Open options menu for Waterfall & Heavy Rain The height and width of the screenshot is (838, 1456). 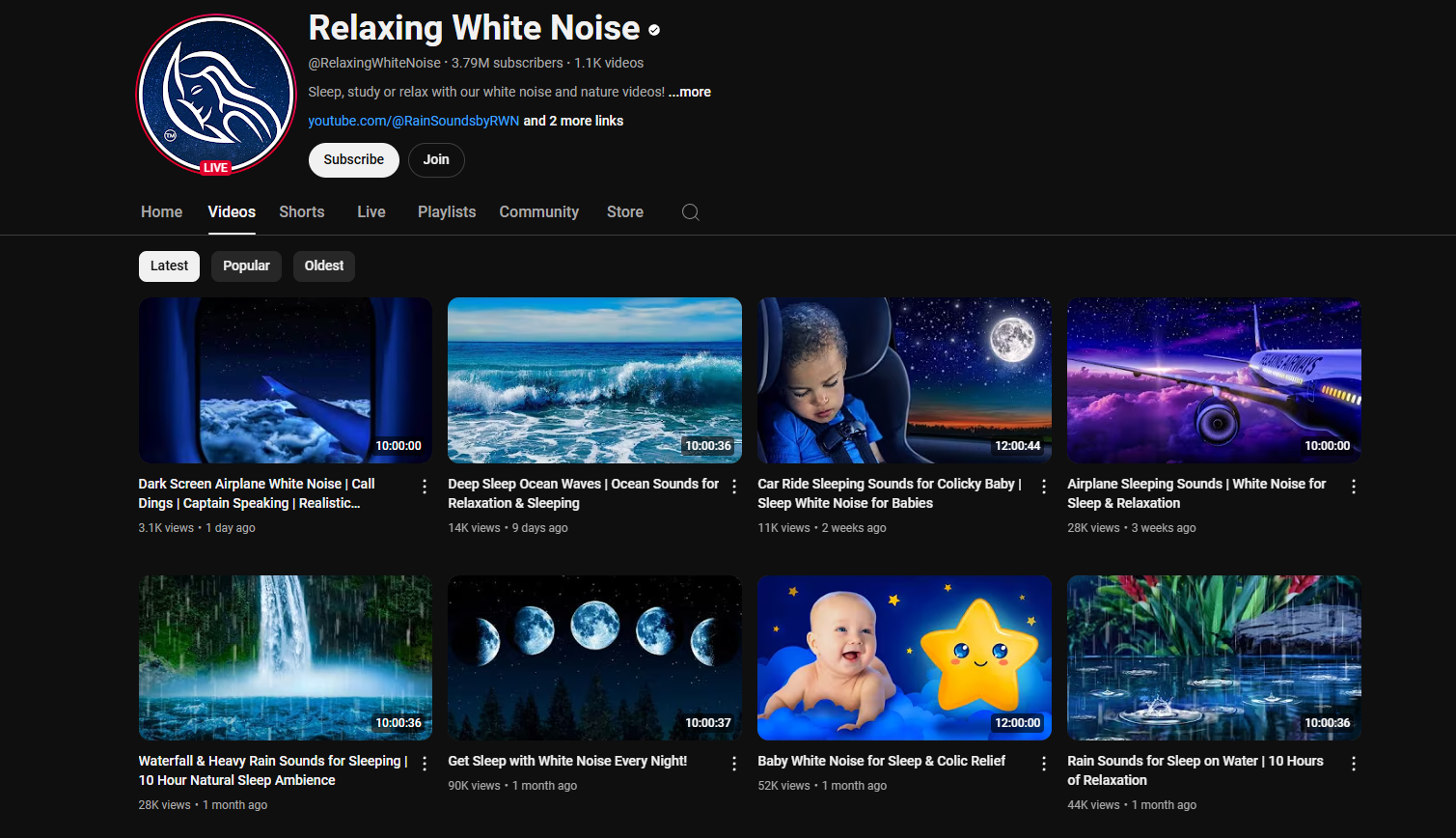425,764
